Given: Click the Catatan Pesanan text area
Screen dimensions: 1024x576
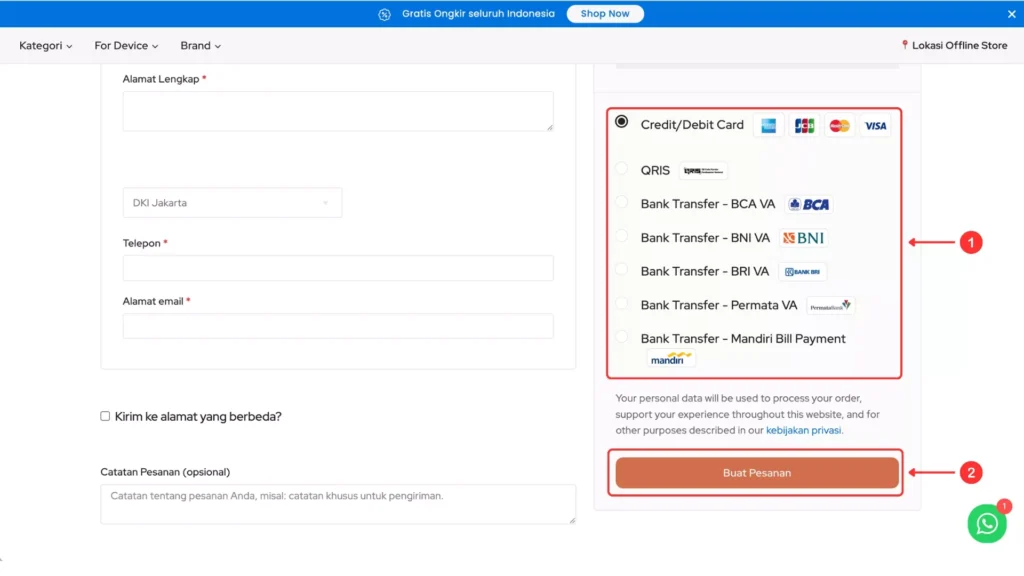Looking at the screenshot, I should pyautogui.click(x=337, y=503).
